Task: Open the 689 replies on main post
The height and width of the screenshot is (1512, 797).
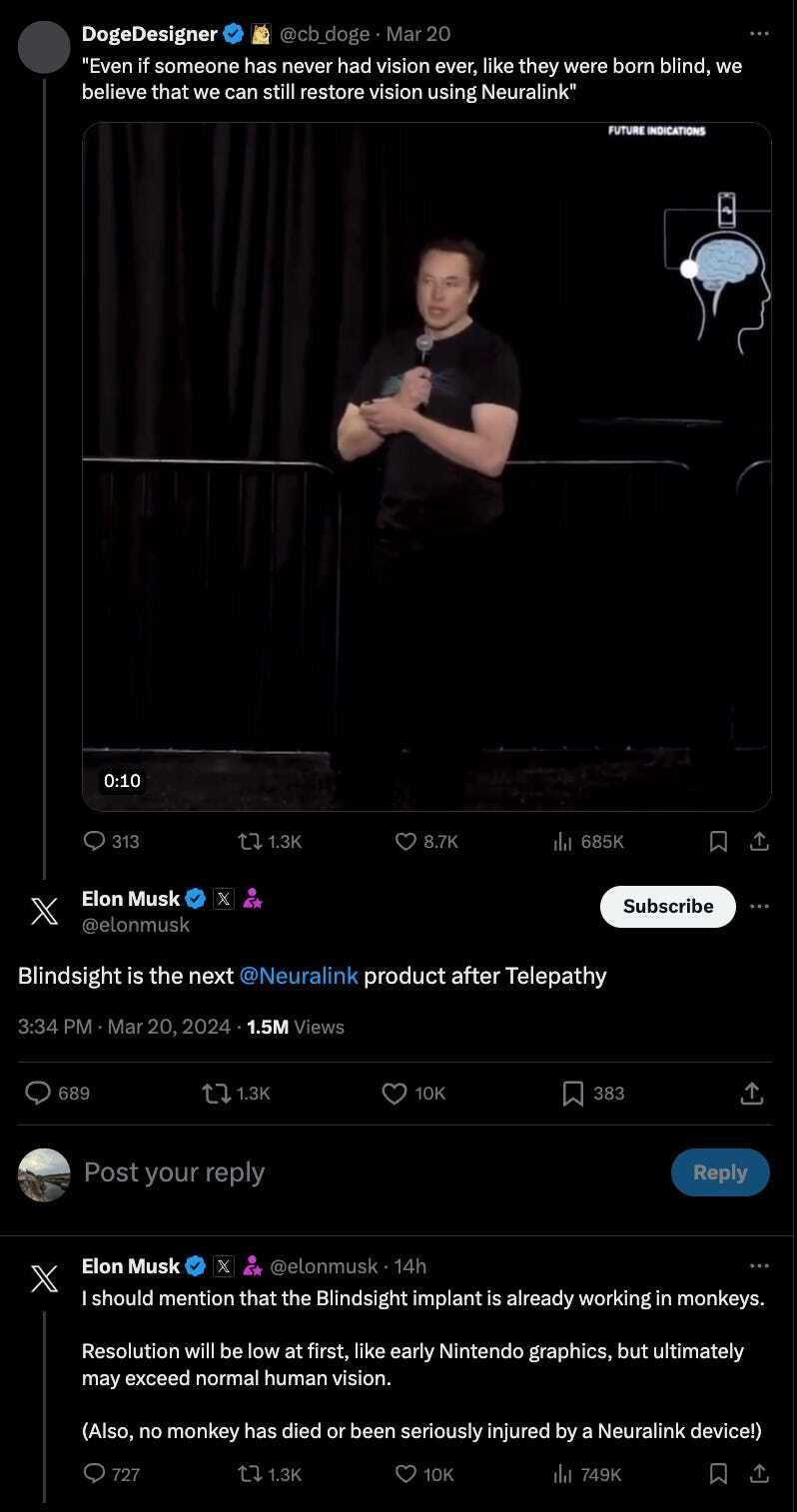Action: coord(57,1094)
